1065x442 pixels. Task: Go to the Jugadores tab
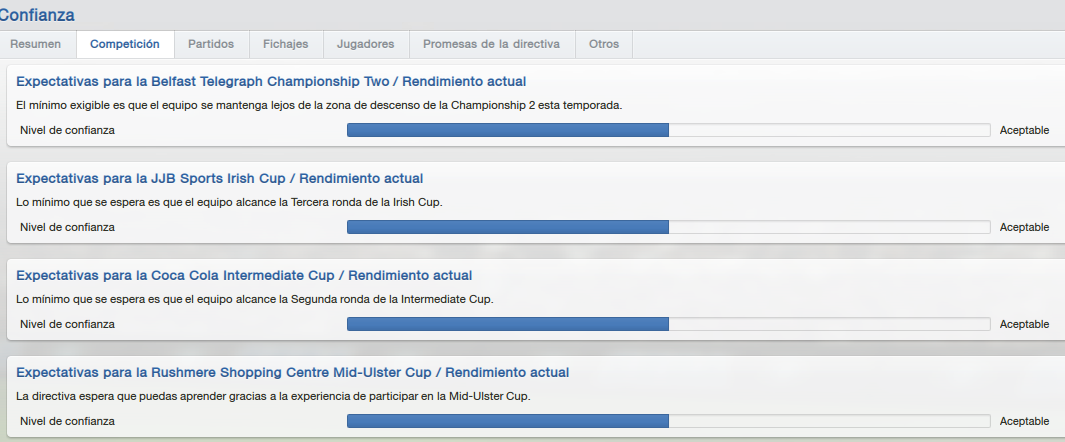(365, 44)
